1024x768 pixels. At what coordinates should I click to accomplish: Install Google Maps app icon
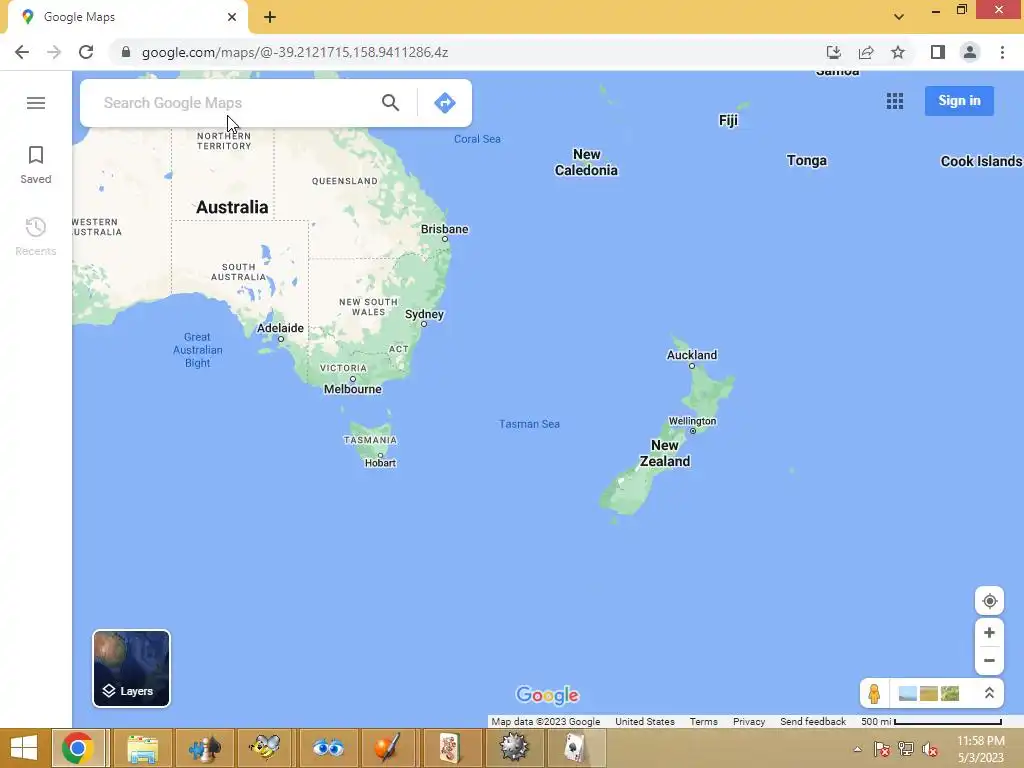834,52
